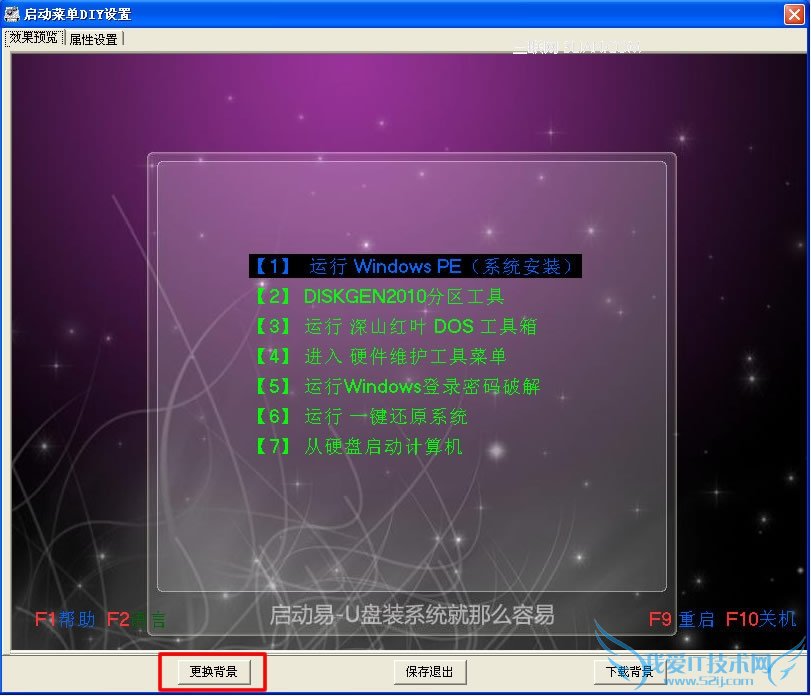The width and height of the screenshot is (811, 696).
Task: Select menu entry 运行Windows登录密码破解
Action: point(398,386)
